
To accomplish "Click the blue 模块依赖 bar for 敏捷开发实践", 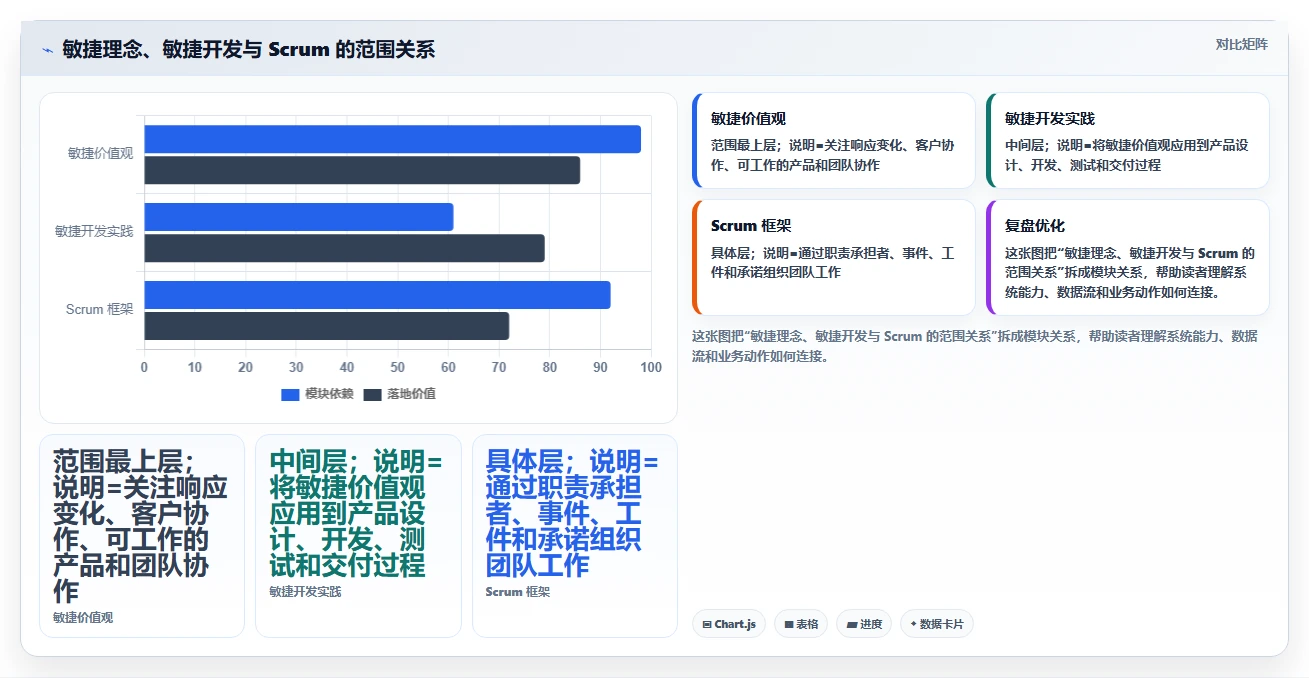I will coord(299,217).
